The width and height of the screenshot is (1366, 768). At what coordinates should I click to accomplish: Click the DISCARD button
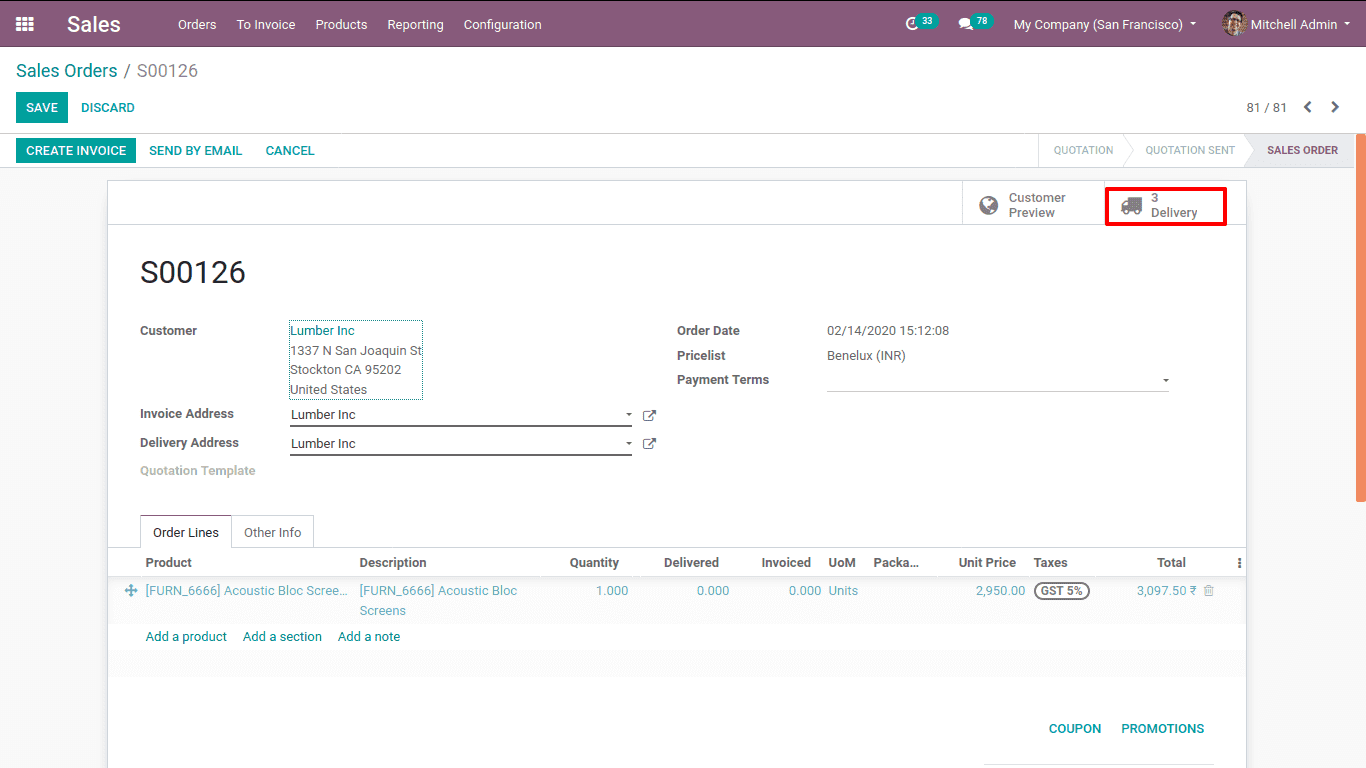tap(108, 108)
